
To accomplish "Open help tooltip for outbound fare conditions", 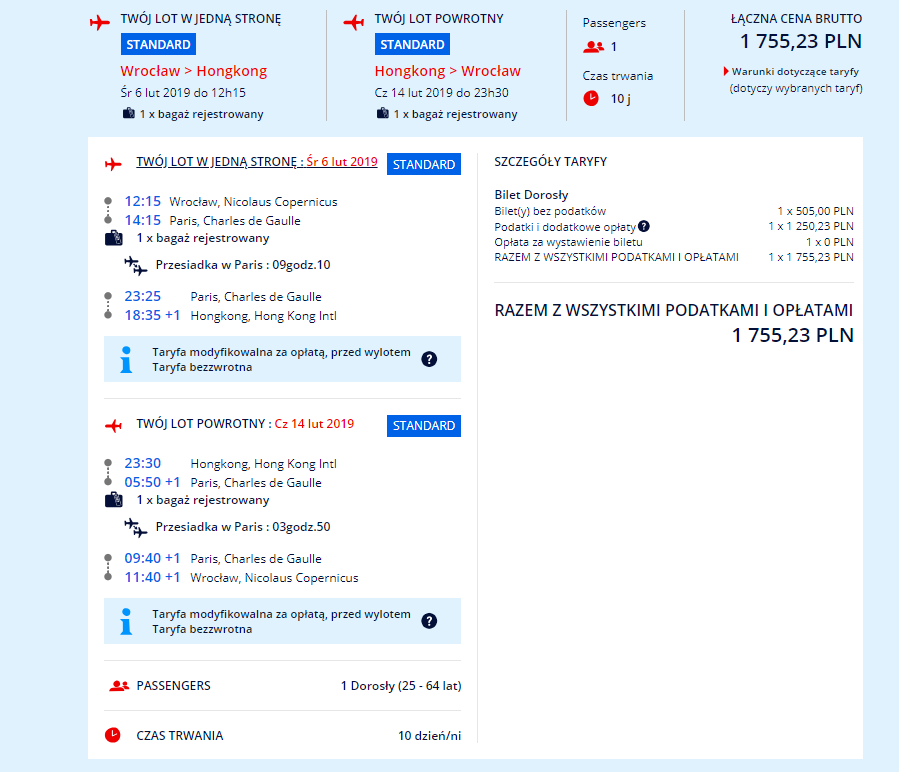I will tap(429, 359).
